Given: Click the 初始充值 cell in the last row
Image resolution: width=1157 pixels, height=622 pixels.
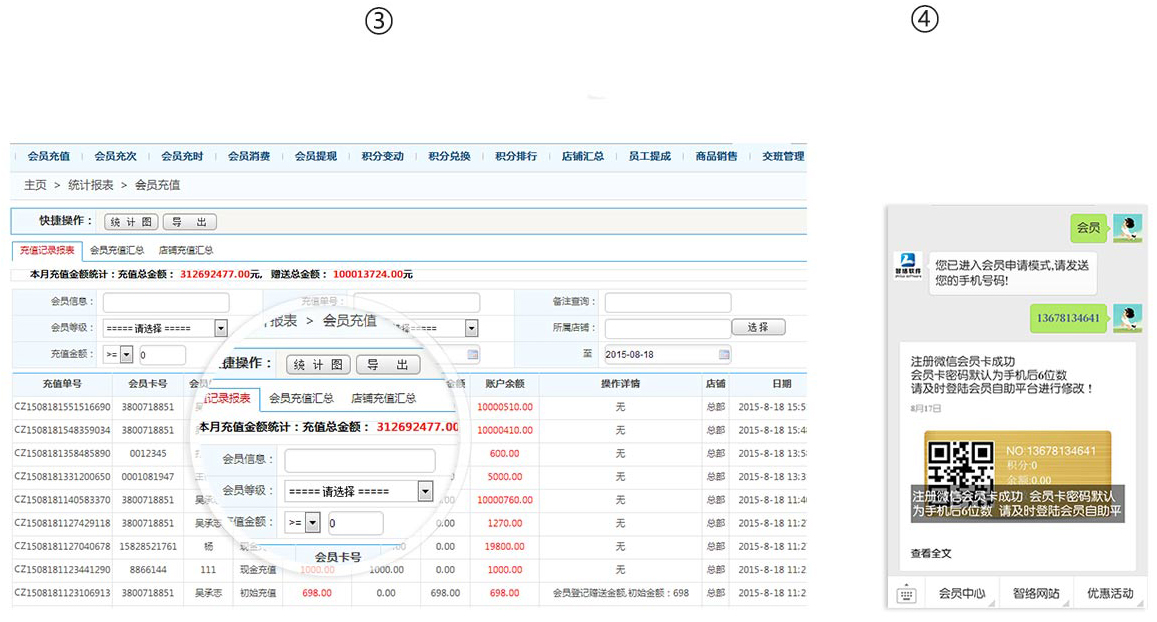Looking at the screenshot, I should click(x=258, y=593).
